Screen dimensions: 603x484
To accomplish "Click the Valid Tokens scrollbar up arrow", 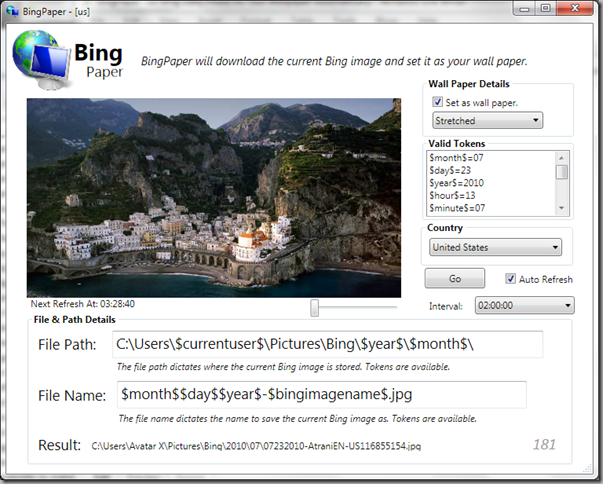I will pos(561,158).
